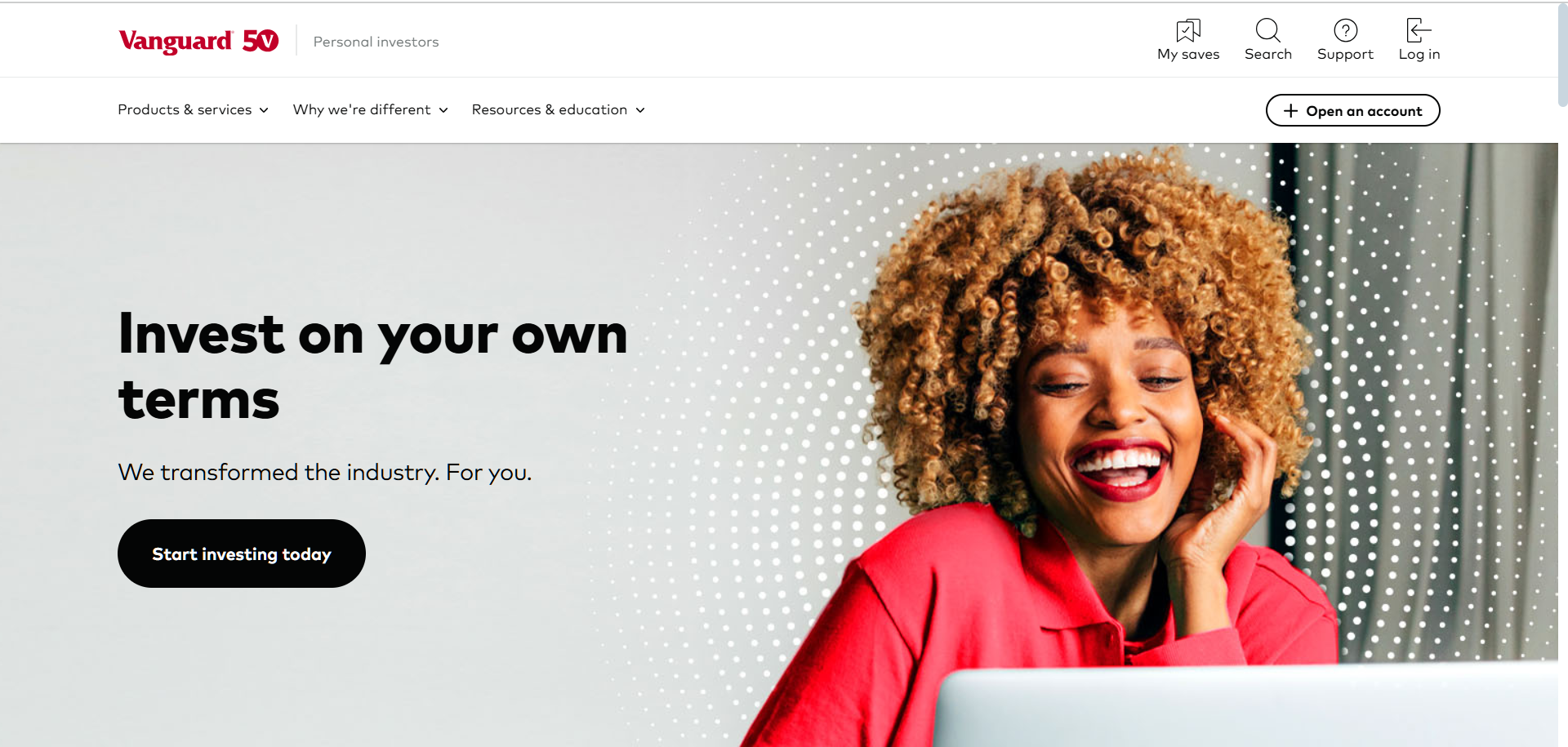Screen dimensions: 1568x747
Task: Click Open an account button
Action: (x=1352, y=110)
